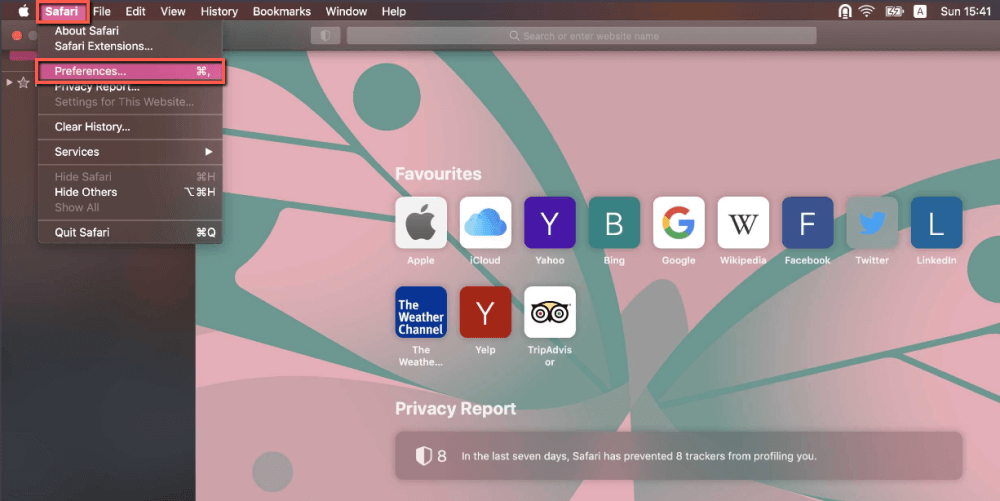Open the Yelp favourite tile
This screenshot has height=501, width=1000.
(x=485, y=312)
